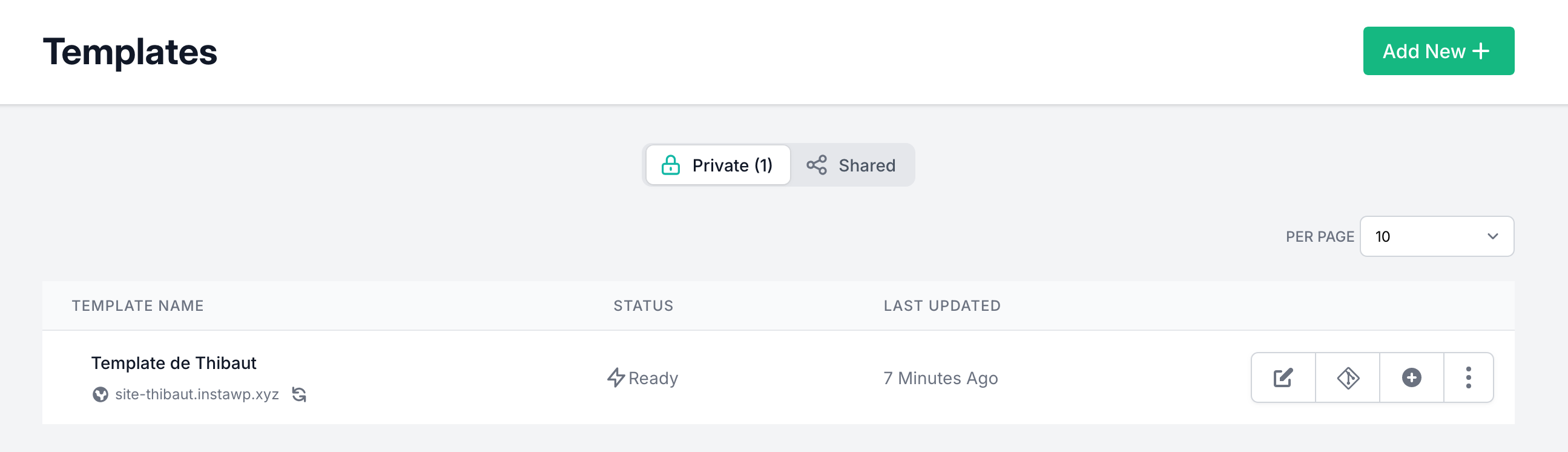Image resolution: width=1568 pixels, height=452 pixels.
Task: Click the globe icon beside site-thibaut.instawp.xyz
Action: [100, 394]
